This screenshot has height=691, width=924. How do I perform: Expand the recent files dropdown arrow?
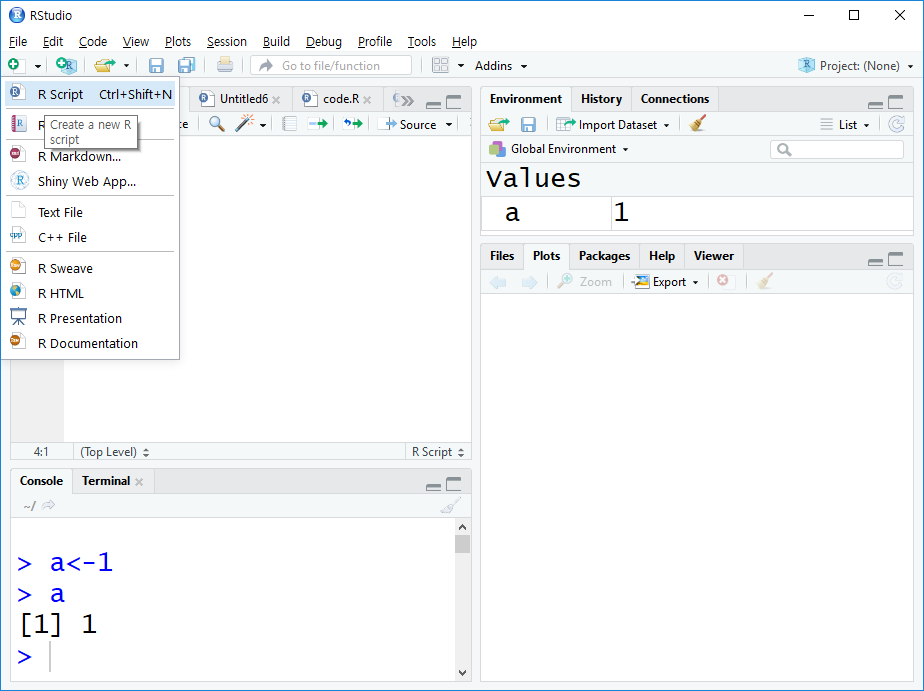tap(126, 65)
